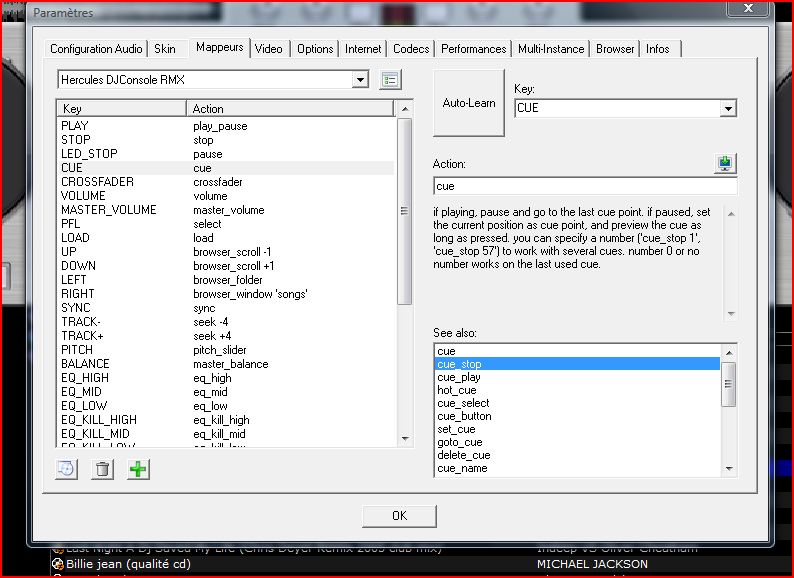This screenshot has width=794, height=578.
Task: Select the CROSSFADER row in key list
Action: [x=97, y=182]
